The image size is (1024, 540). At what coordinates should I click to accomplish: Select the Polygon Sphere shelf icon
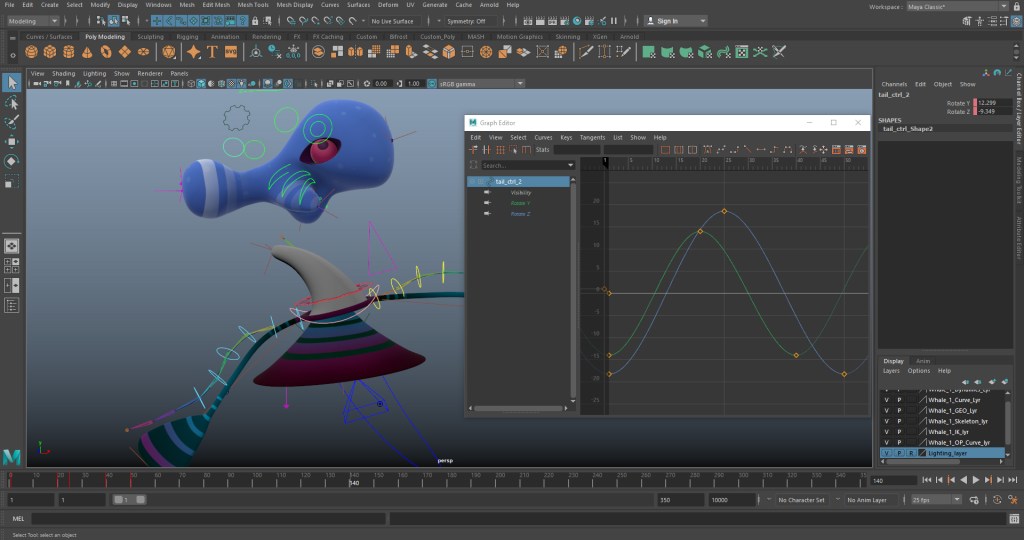tap(31, 51)
